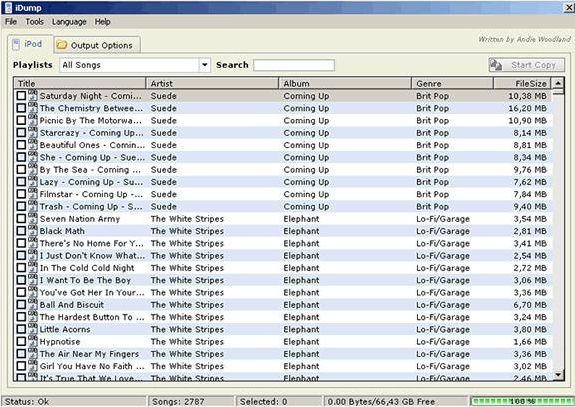Click the song icon beside Picnic By The Motorway
575x407 pixels.
coord(33,120)
